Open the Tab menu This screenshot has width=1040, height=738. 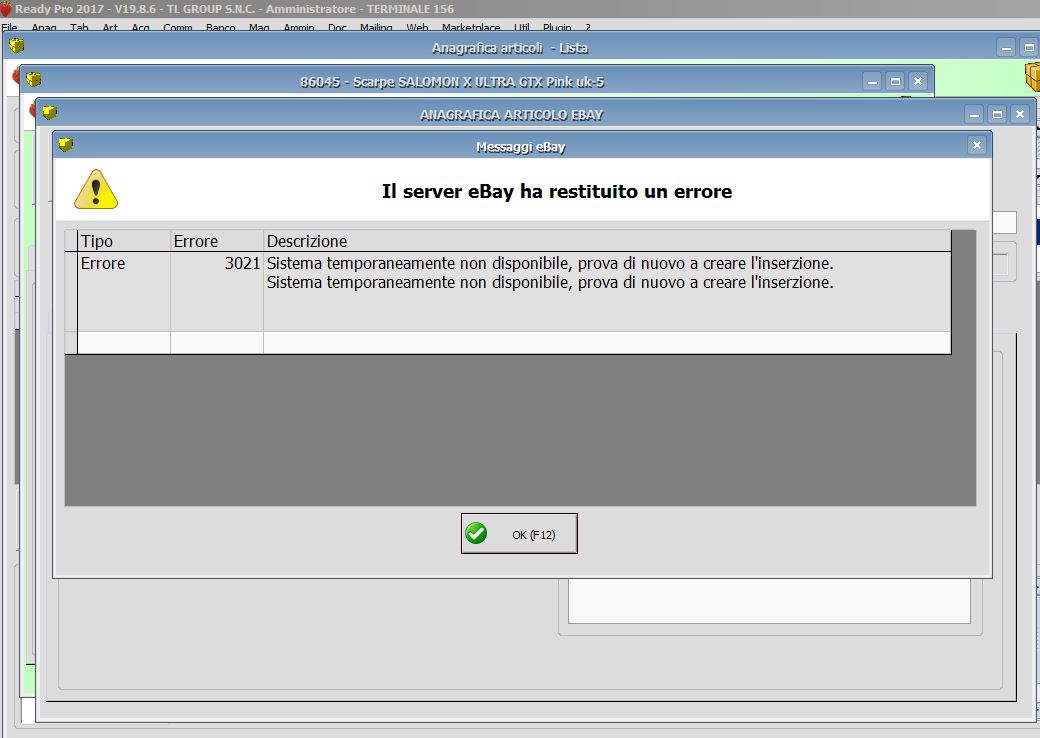[79, 28]
